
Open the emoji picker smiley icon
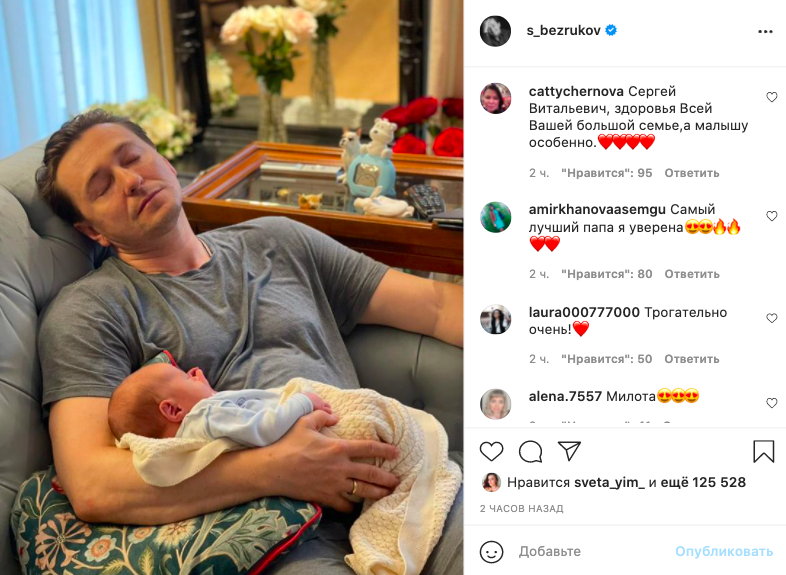[491, 552]
